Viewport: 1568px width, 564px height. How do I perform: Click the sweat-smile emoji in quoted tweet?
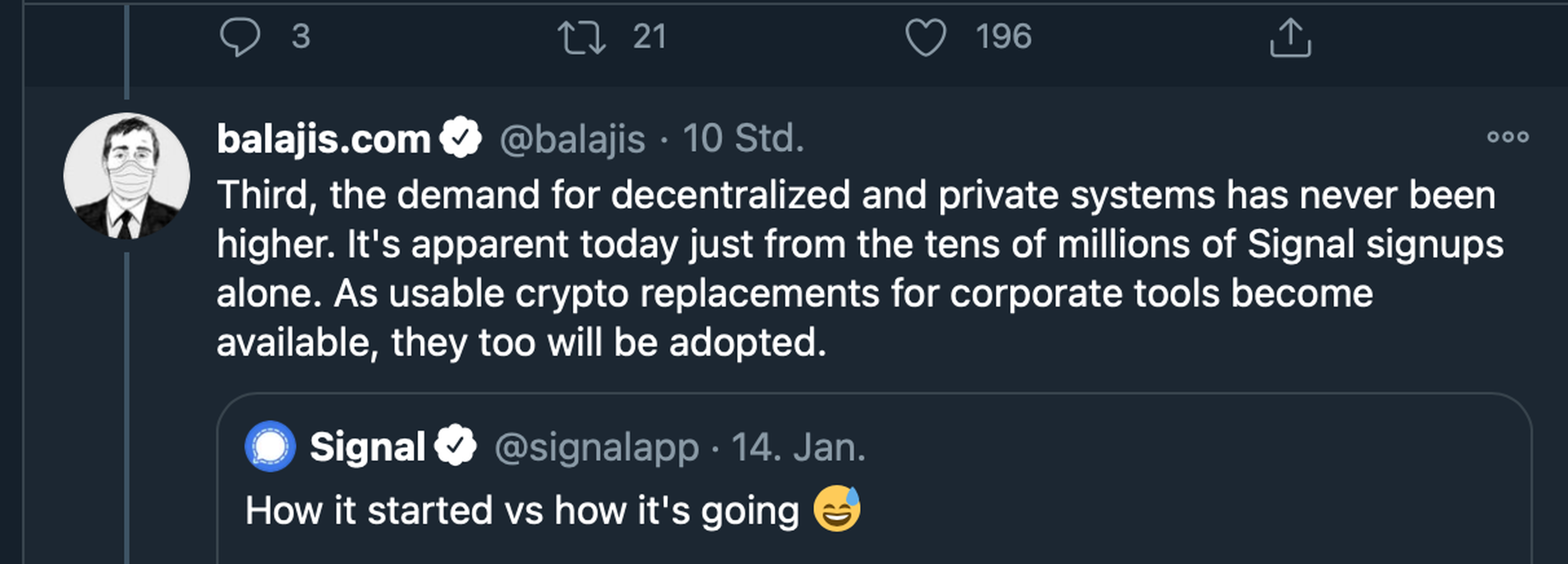click(838, 509)
